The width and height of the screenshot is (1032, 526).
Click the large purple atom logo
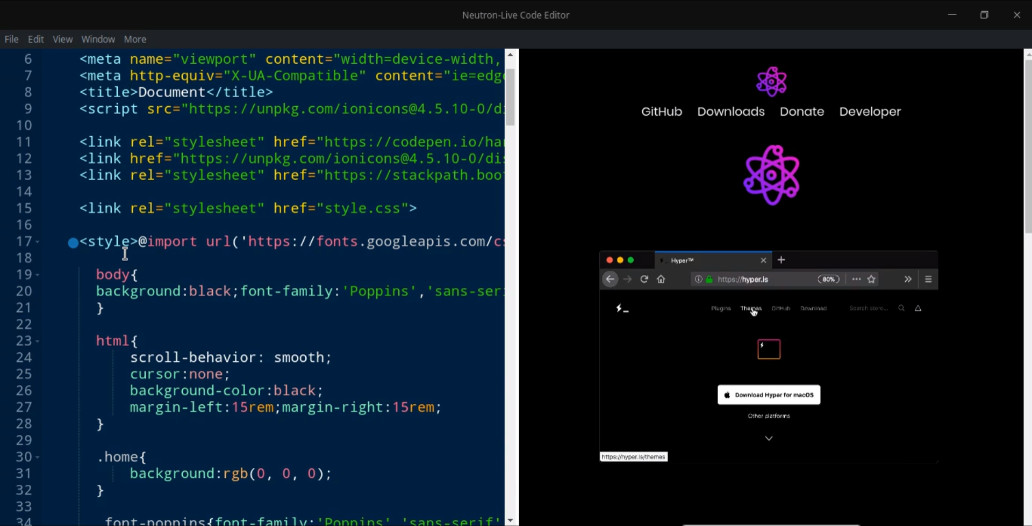tap(771, 175)
